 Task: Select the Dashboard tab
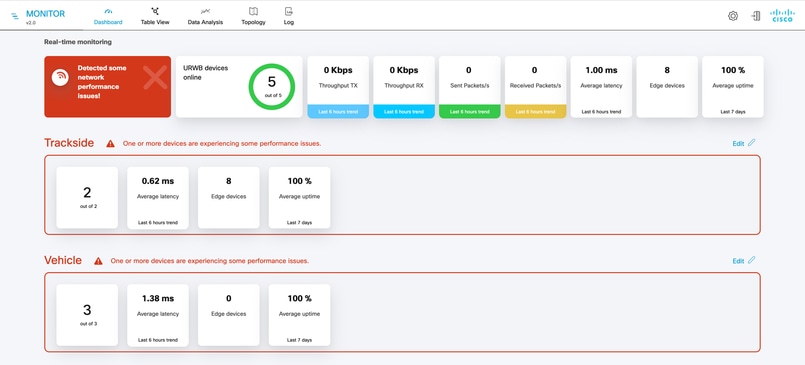(x=108, y=16)
